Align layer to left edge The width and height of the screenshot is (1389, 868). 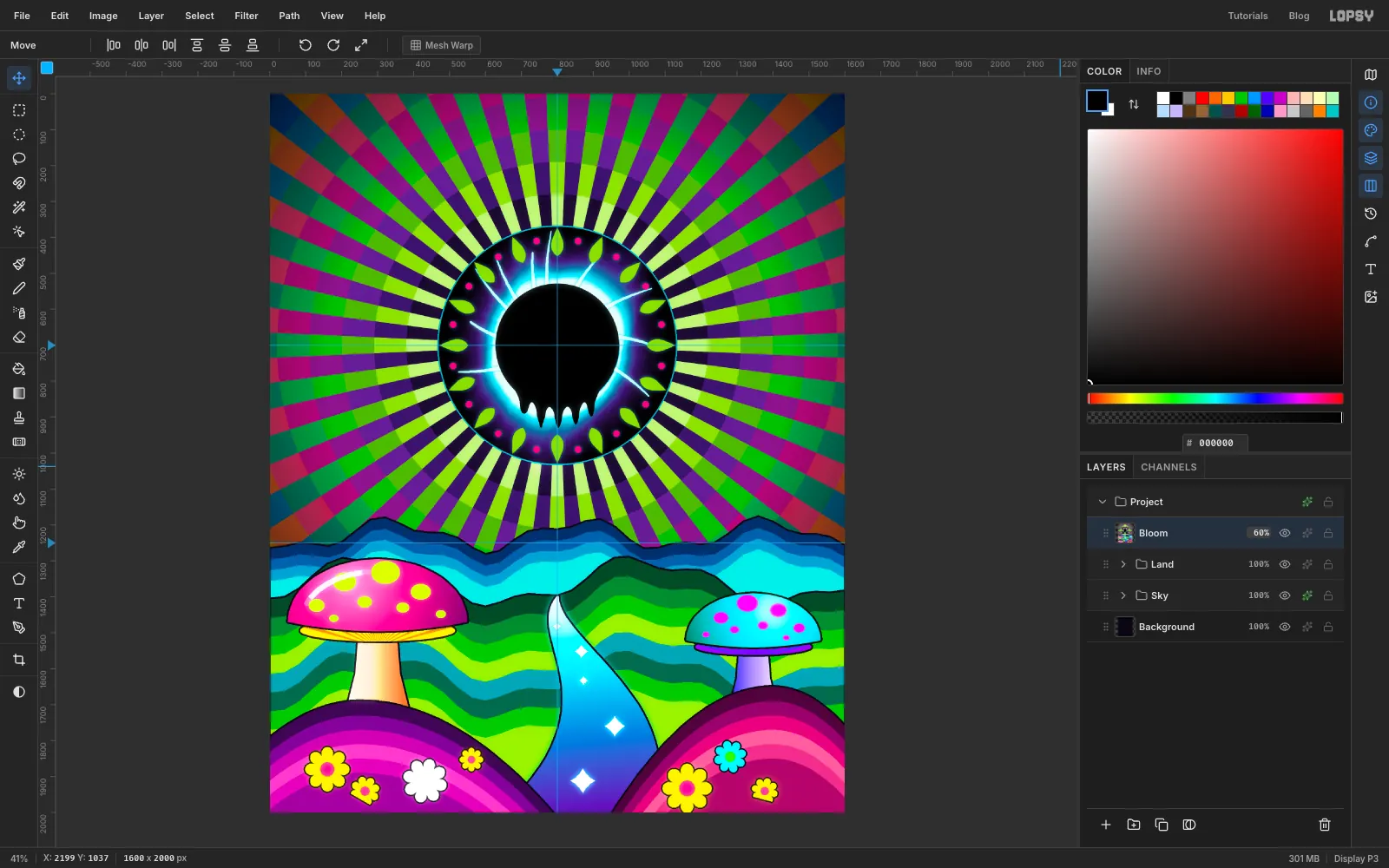point(114,45)
